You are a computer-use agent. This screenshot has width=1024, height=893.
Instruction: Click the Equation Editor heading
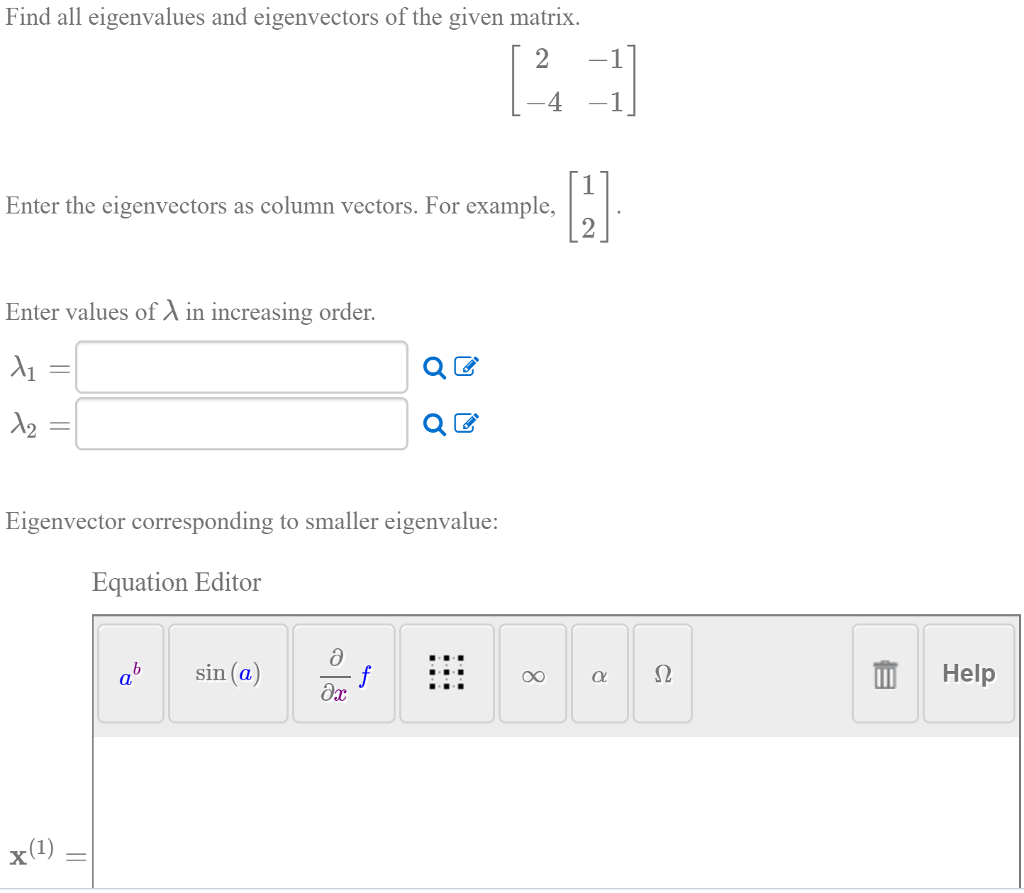coord(176,583)
